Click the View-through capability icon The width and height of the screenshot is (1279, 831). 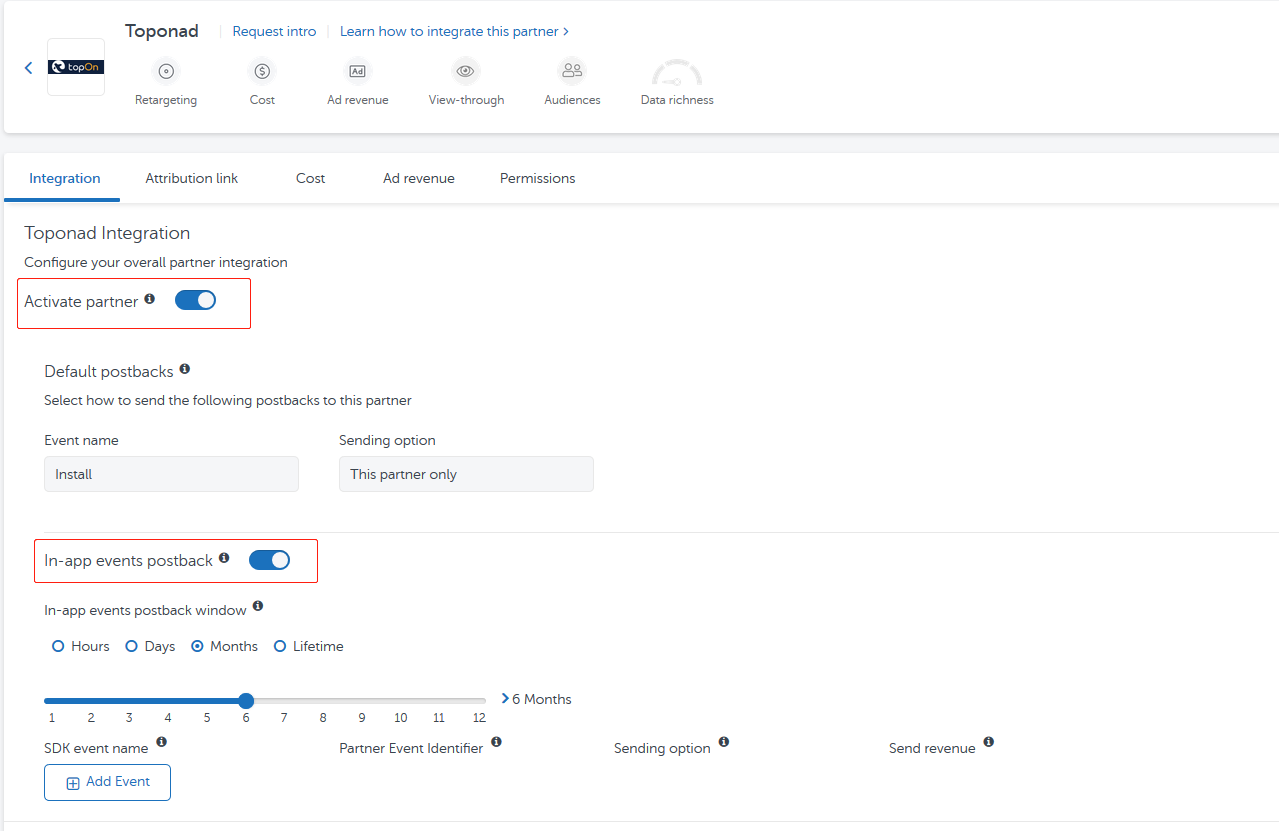465,71
